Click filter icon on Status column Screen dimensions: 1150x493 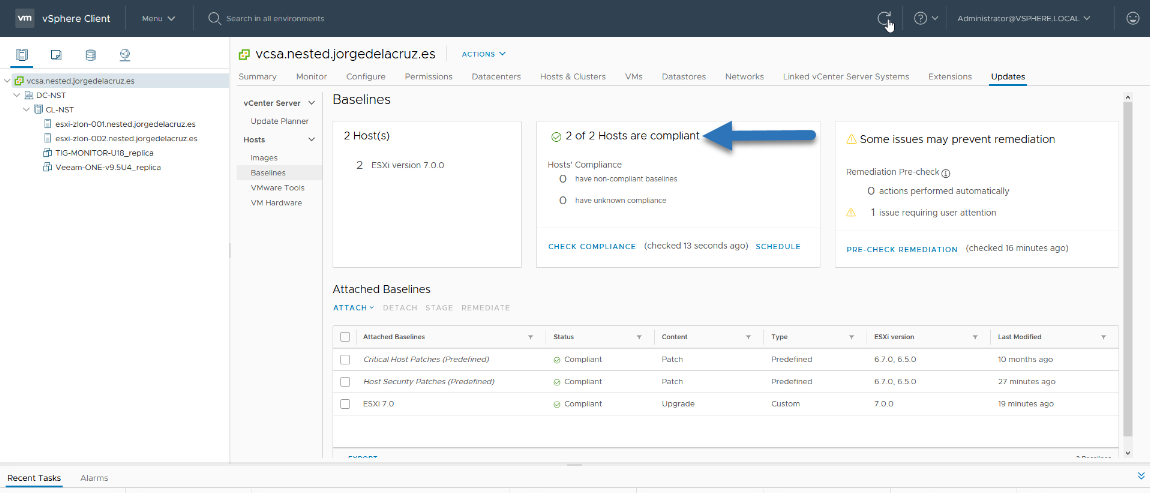point(640,337)
